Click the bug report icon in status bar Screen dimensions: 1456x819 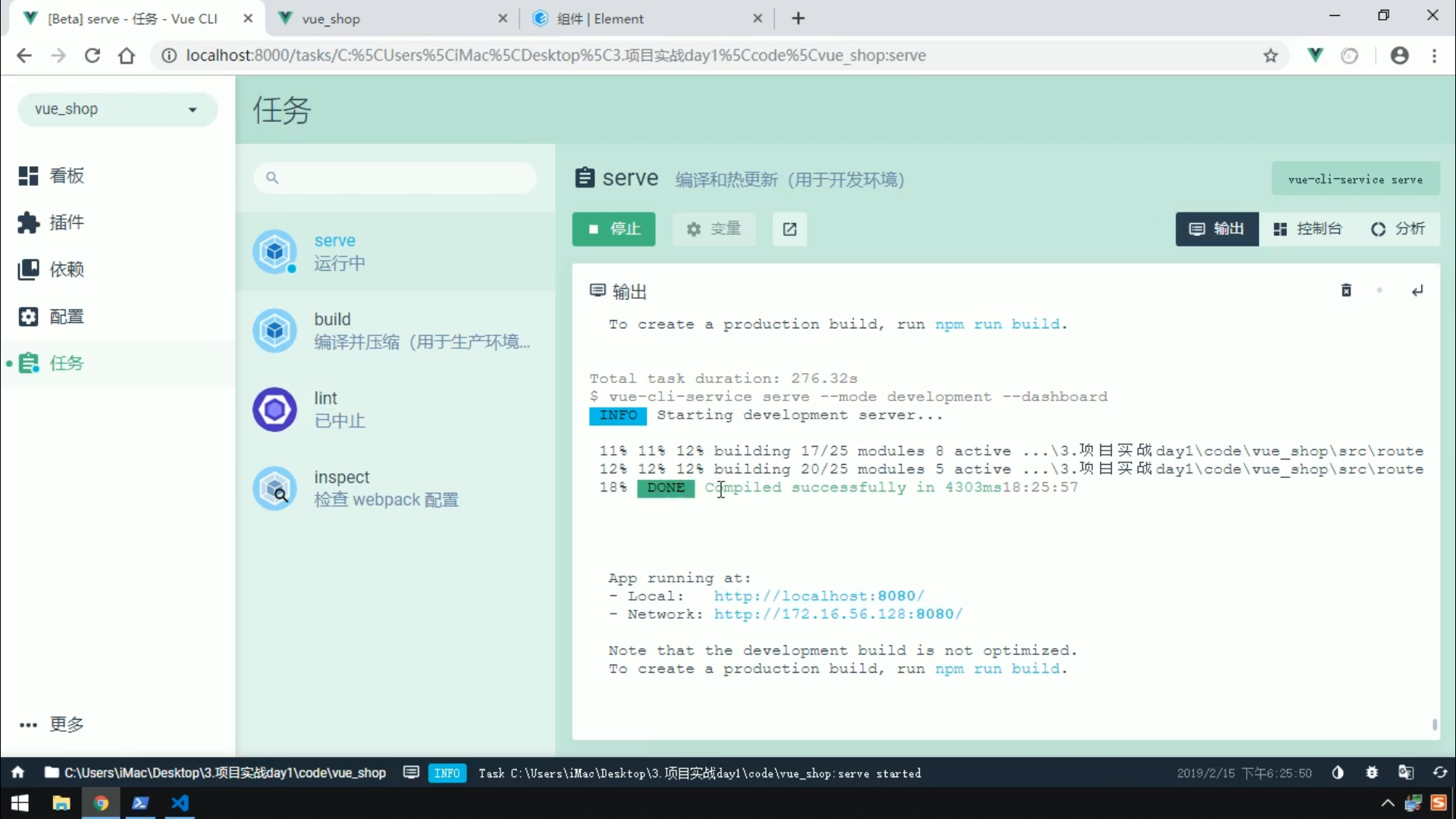click(x=1372, y=773)
